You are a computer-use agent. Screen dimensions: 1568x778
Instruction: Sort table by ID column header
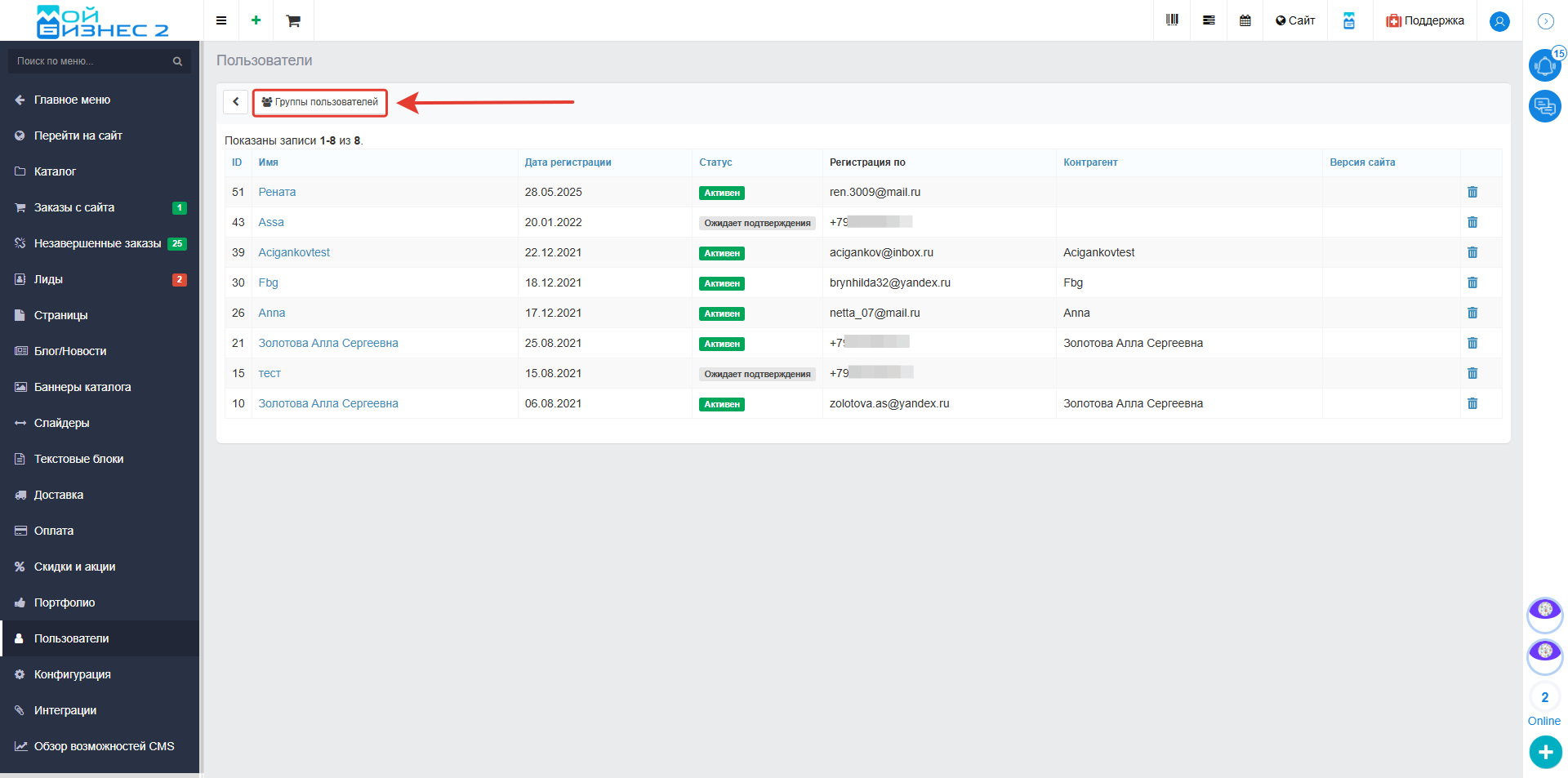tap(237, 162)
